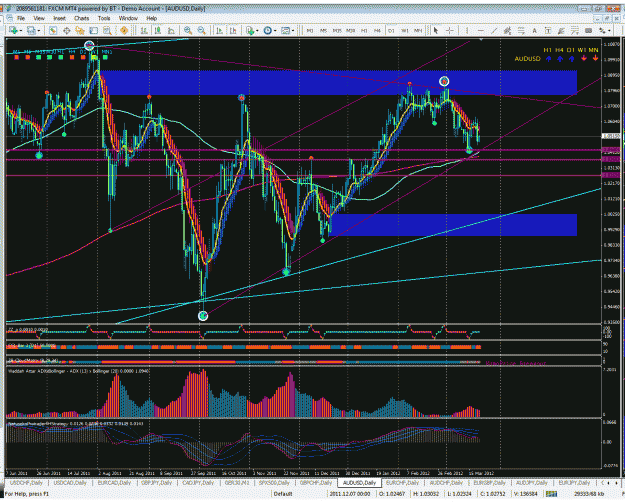The height and width of the screenshot is (502, 625).
Task: Open the File menu
Action: tap(21, 18)
